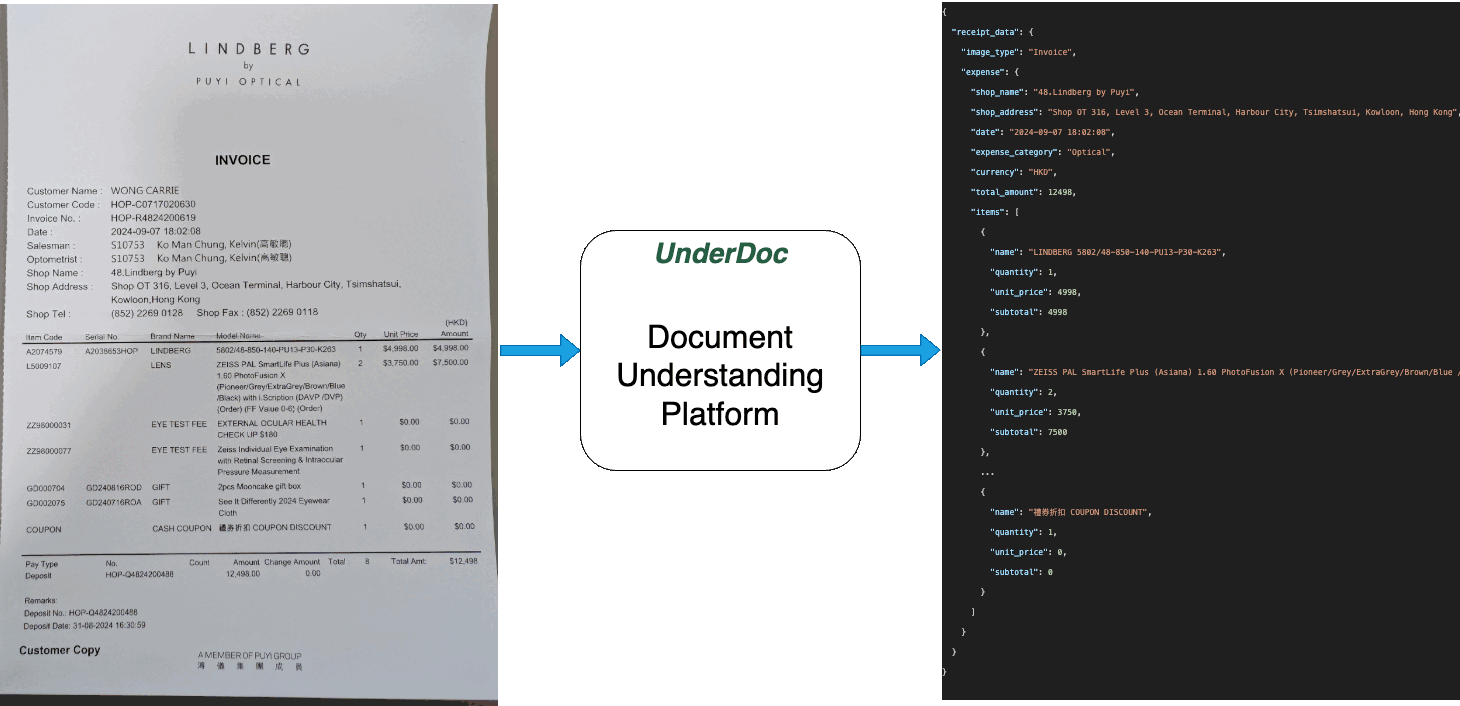This screenshot has width=1460, height=706.
Task: Click serial number A2038653HOP
Action: (112, 352)
